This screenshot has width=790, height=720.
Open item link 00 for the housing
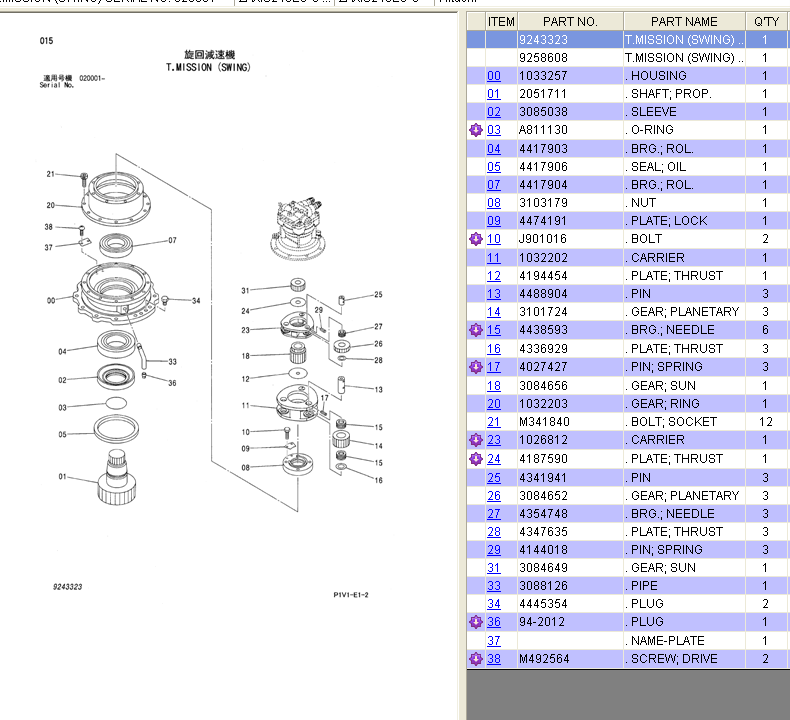click(494, 76)
